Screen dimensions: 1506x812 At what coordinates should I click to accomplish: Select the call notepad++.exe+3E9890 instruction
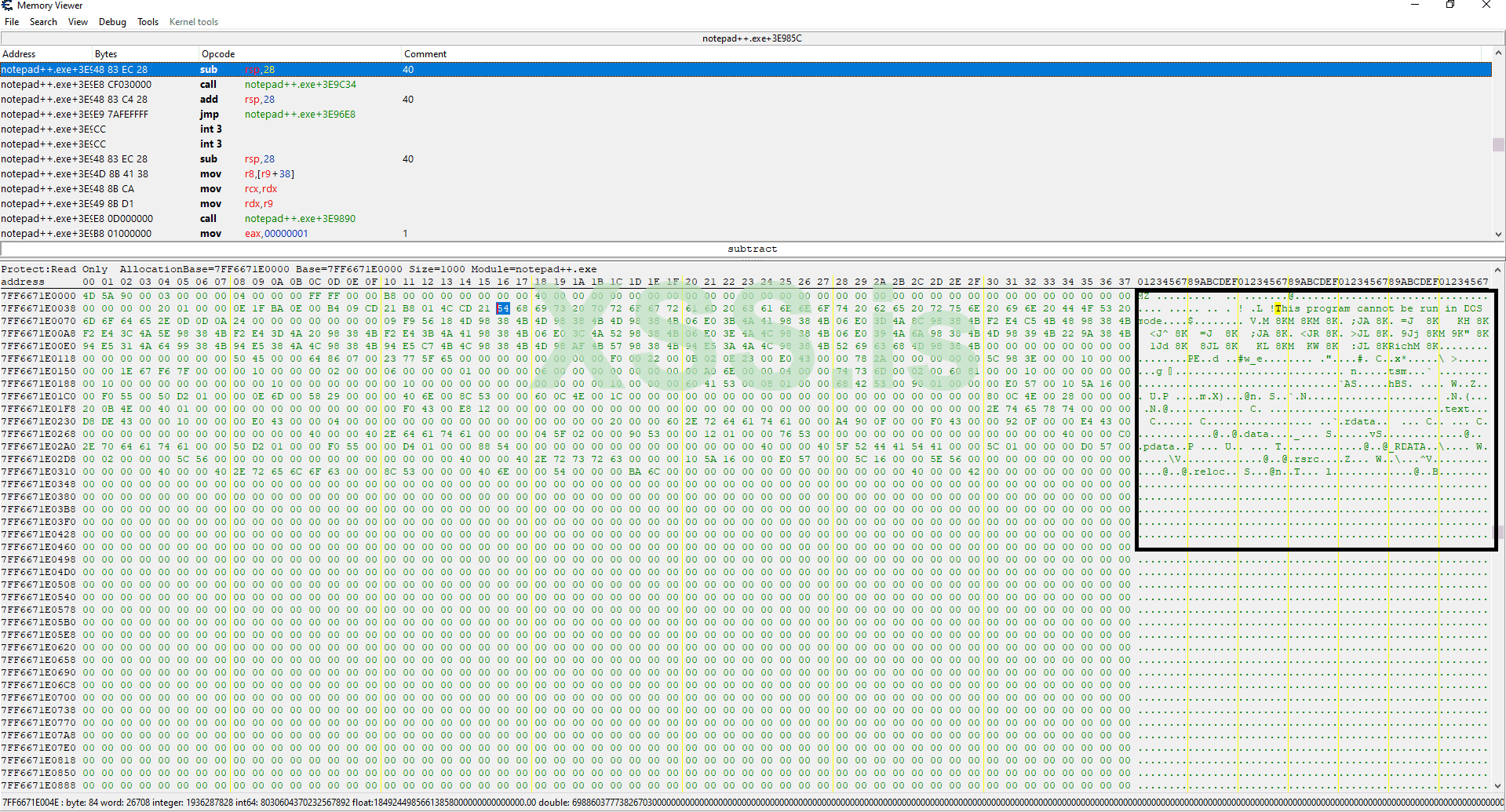click(x=746, y=219)
